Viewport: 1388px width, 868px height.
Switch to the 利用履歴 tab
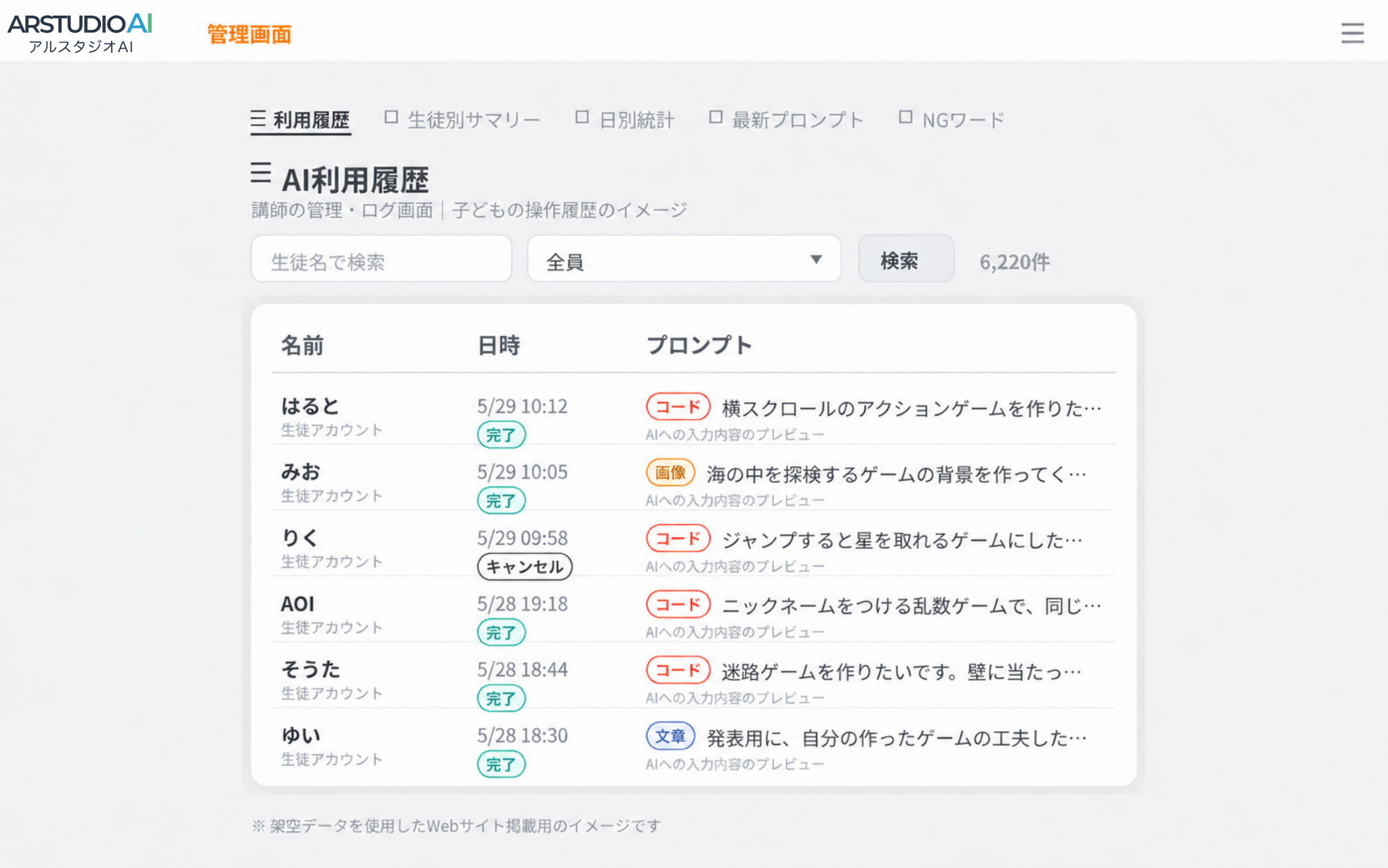(300, 120)
